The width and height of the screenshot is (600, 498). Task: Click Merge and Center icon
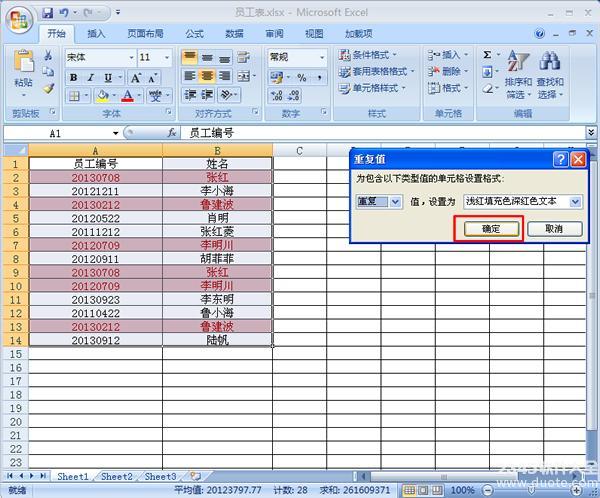pos(244,77)
